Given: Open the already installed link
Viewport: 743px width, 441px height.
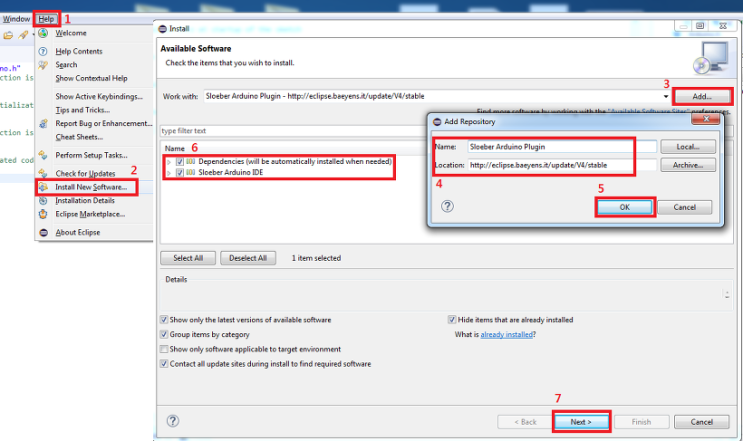Looking at the screenshot, I should [x=507, y=334].
